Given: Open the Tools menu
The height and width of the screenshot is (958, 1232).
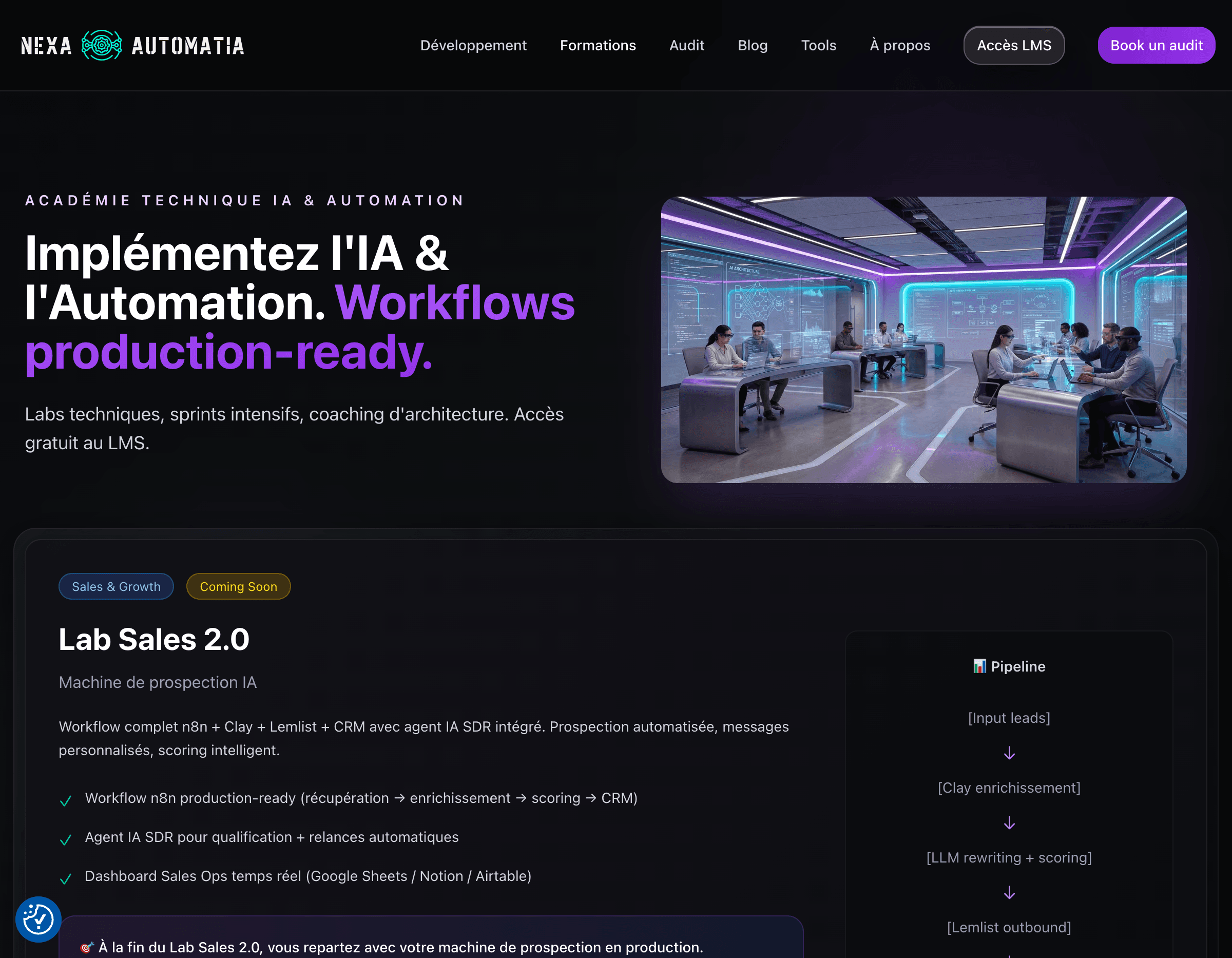Looking at the screenshot, I should click(819, 45).
